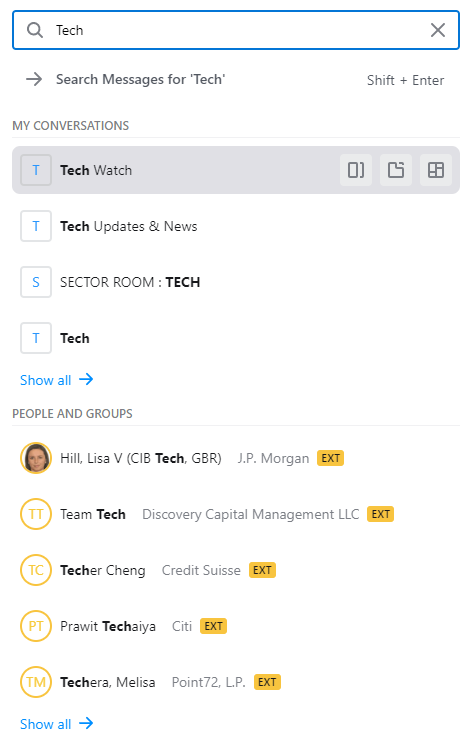Click the TT avatar for Team Tech
This screenshot has height=737, width=466.
point(36,514)
